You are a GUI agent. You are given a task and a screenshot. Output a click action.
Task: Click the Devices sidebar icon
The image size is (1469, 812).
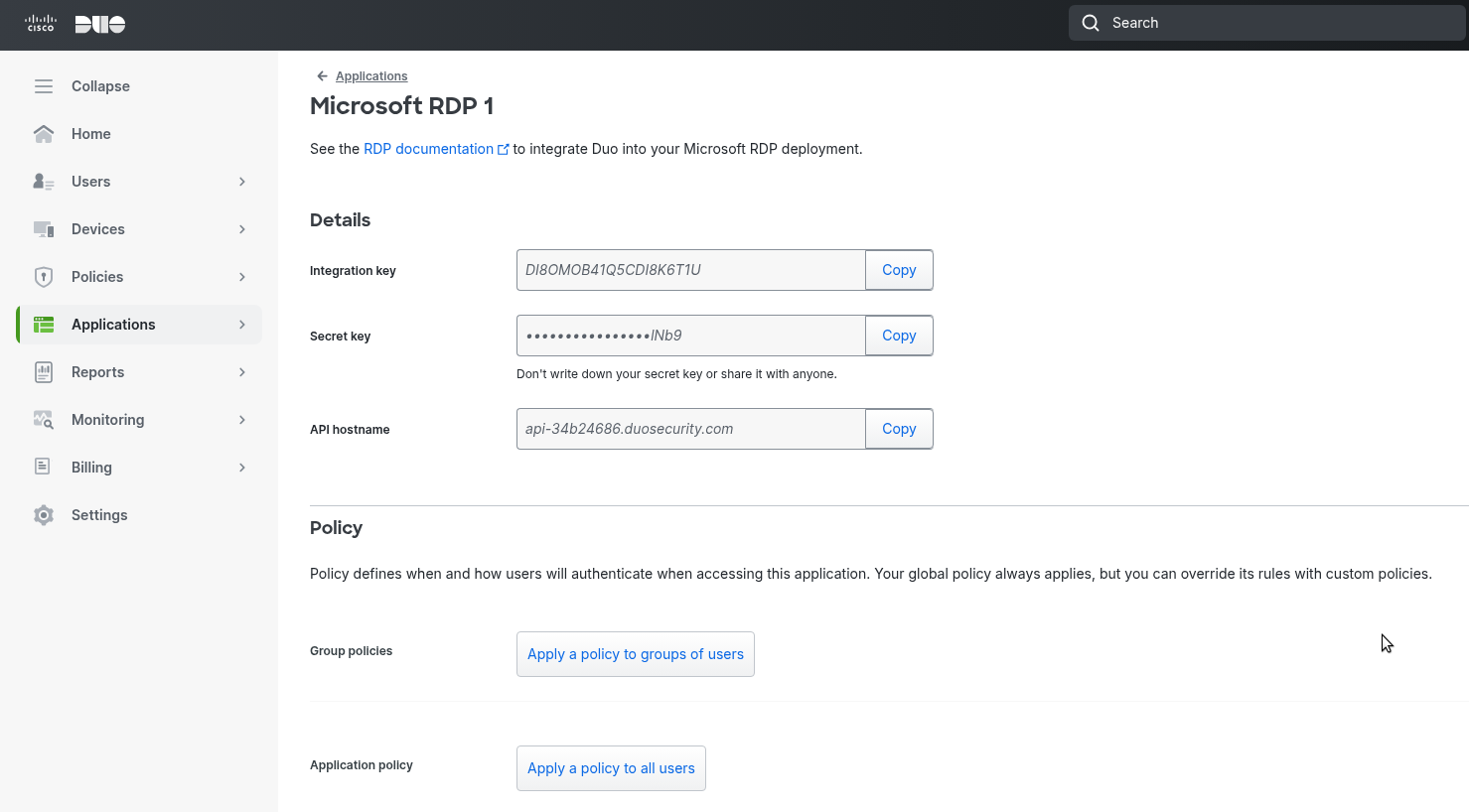coord(44,229)
